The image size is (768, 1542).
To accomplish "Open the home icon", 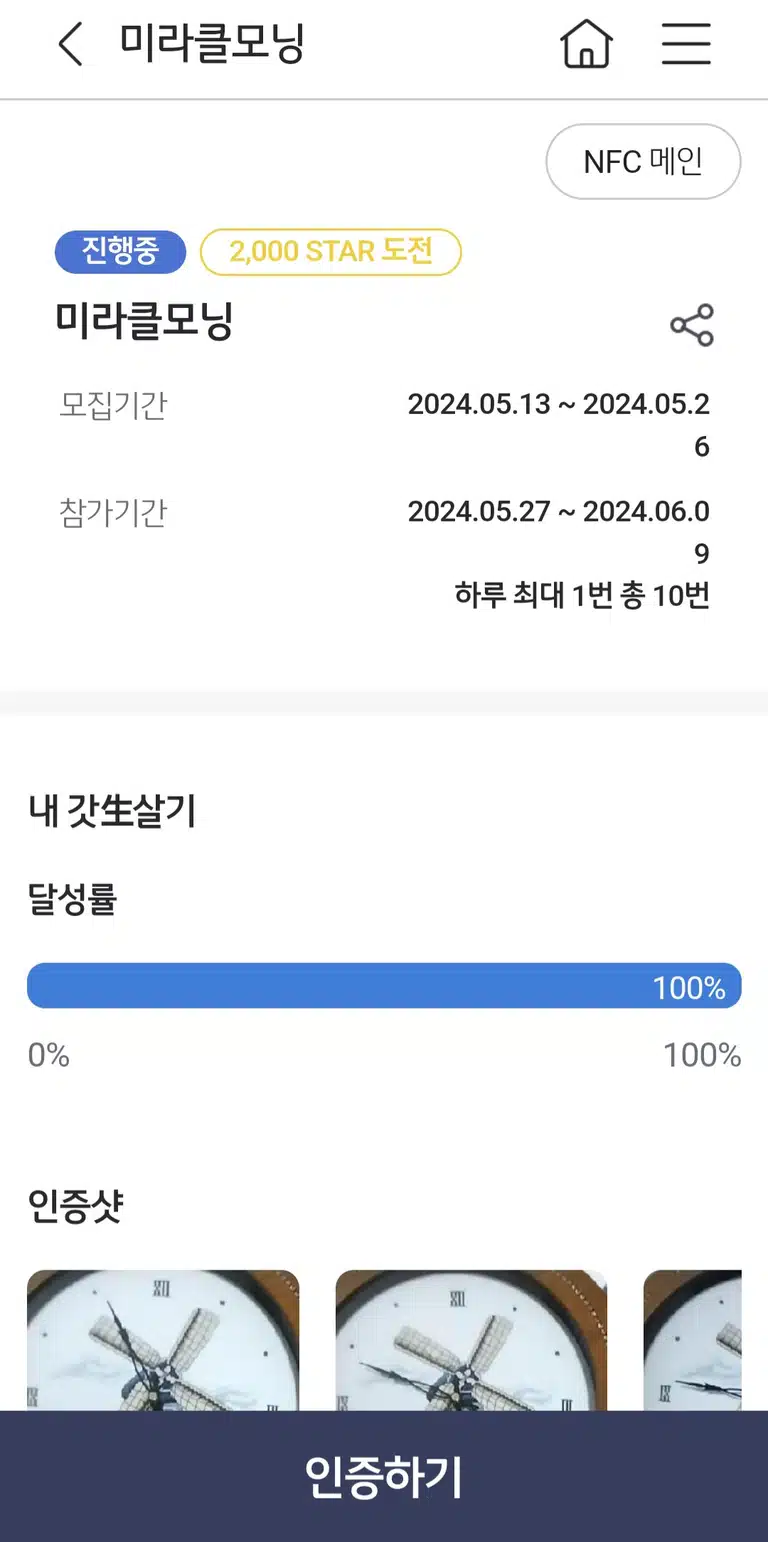I will pos(586,45).
